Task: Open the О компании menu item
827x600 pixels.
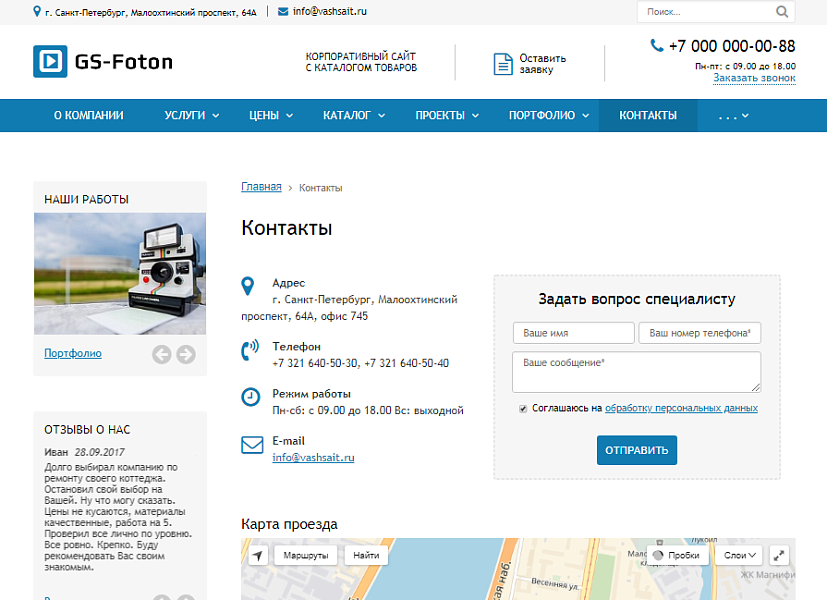Action: (88, 116)
